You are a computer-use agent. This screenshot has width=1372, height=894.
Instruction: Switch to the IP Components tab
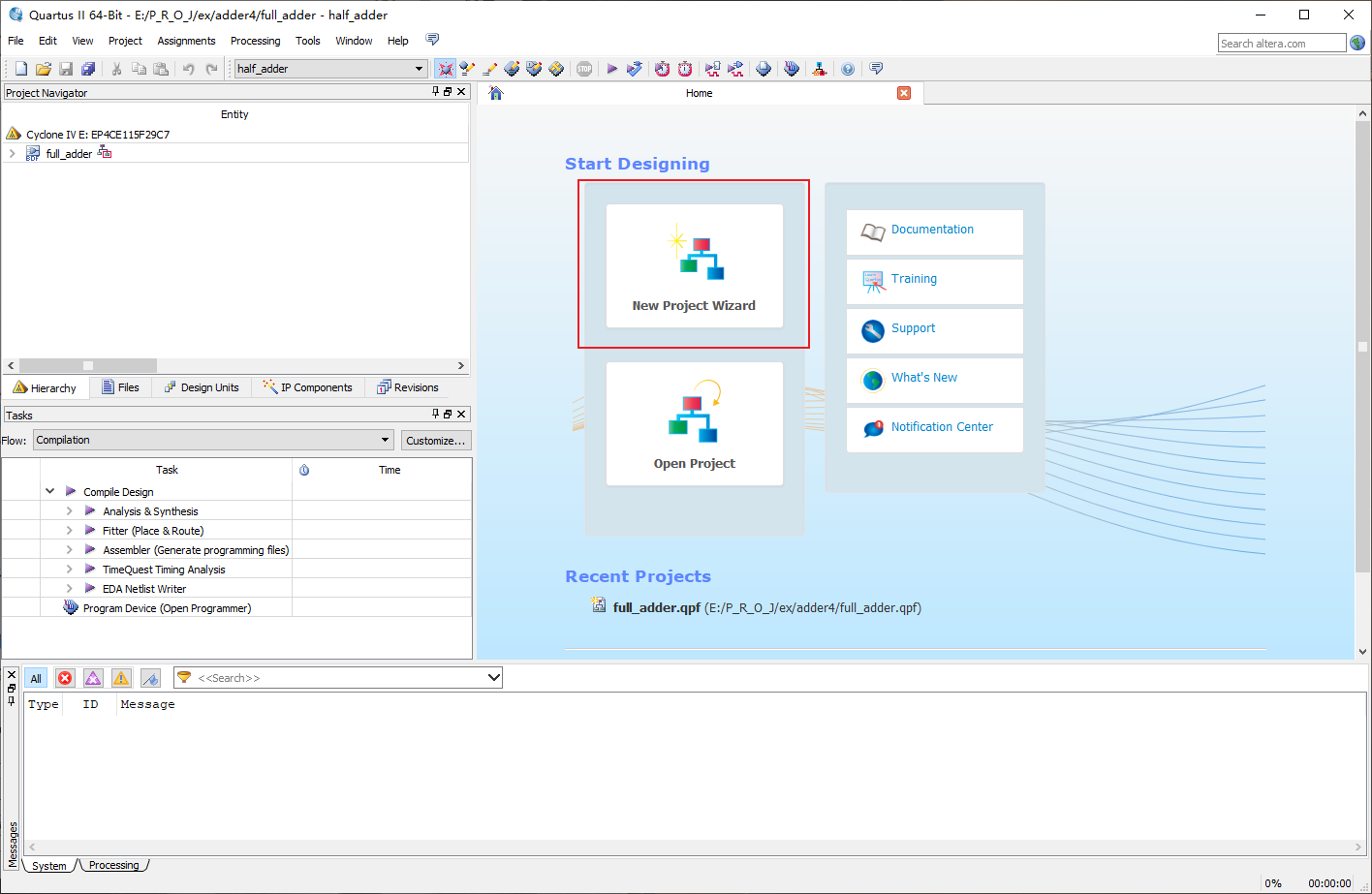[308, 387]
